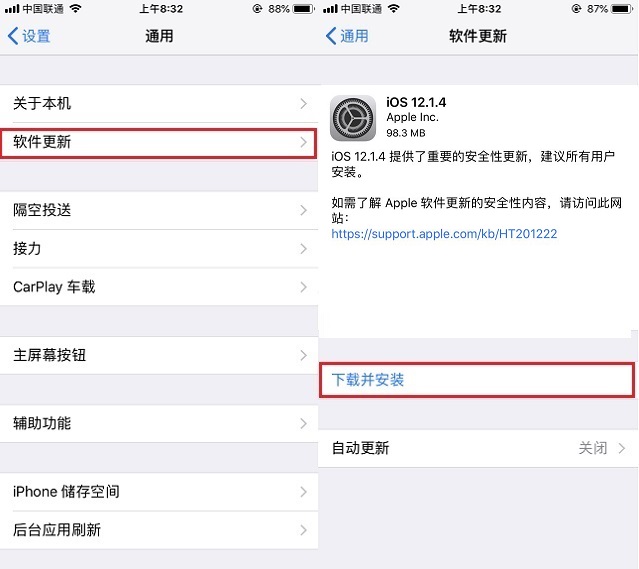Expand the iPhone 储存空间 row chevron
The image size is (639, 569).
pos(303,492)
